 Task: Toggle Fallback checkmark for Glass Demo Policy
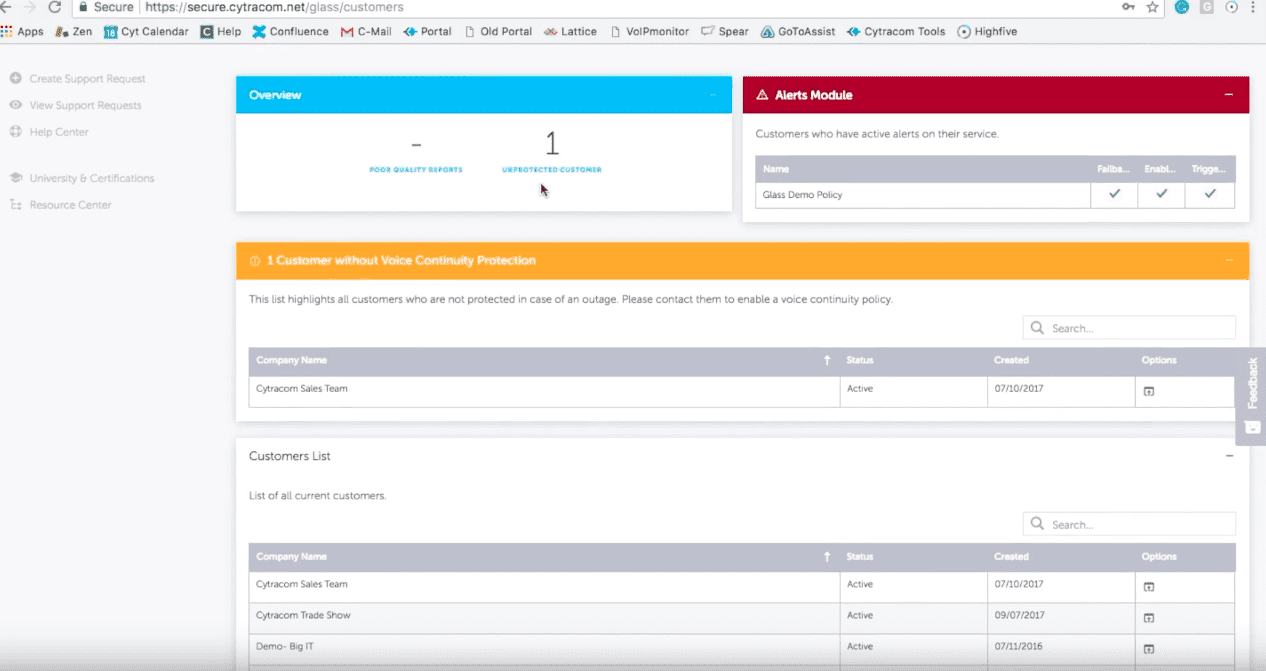coord(1114,194)
